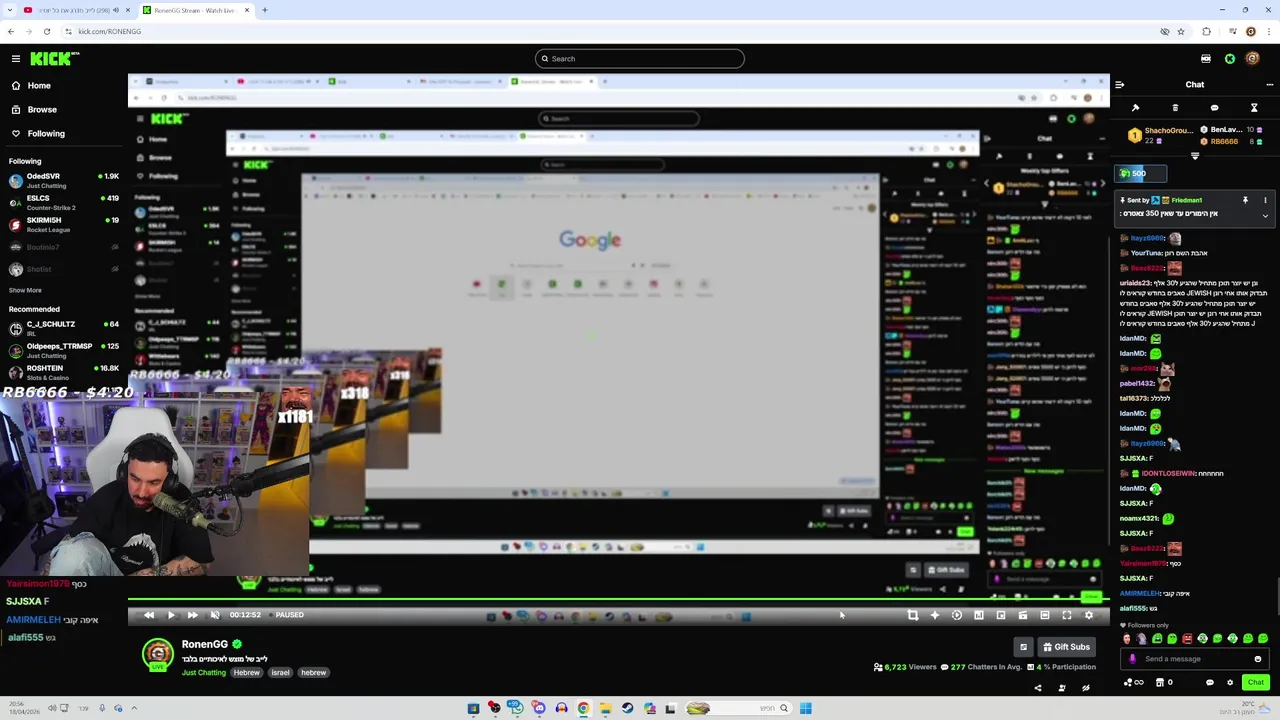Open C_J_SCHULTZ recommended channel

coord(64,328)
